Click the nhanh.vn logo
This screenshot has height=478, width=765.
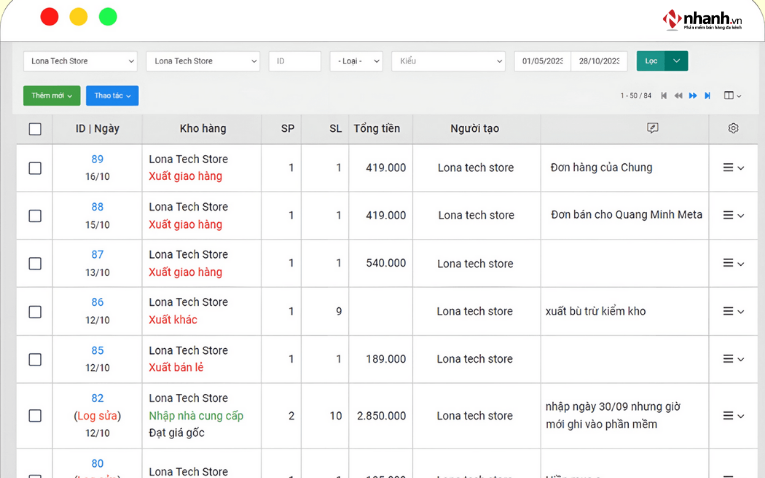703,20
